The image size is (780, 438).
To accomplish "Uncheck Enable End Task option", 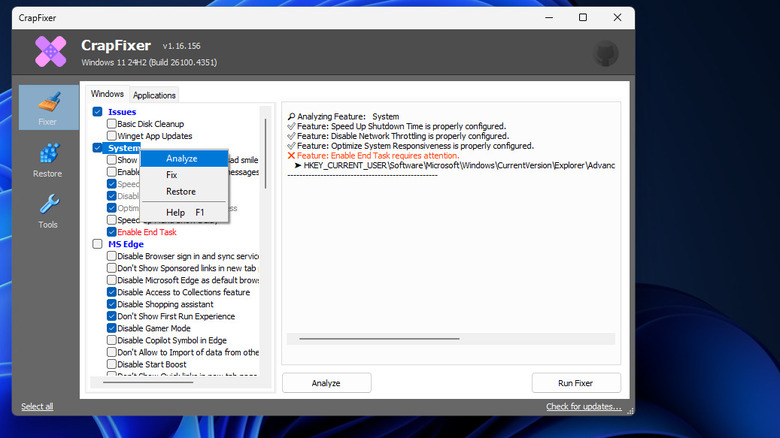I will [x=112, y=232].
